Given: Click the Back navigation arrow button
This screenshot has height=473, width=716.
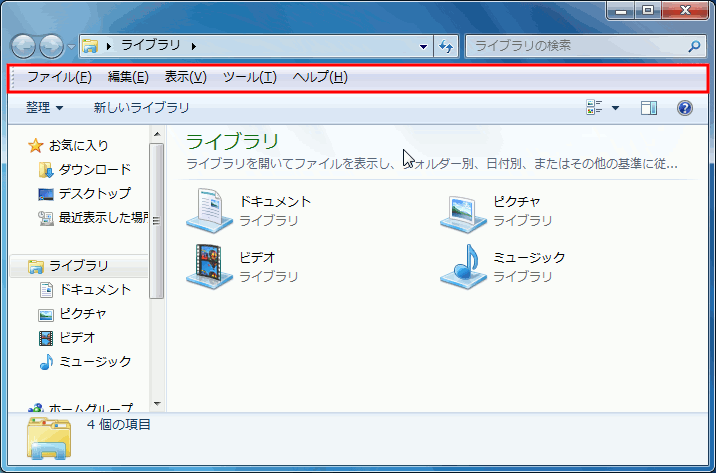Looking at the screenshot, I should 23,46.
